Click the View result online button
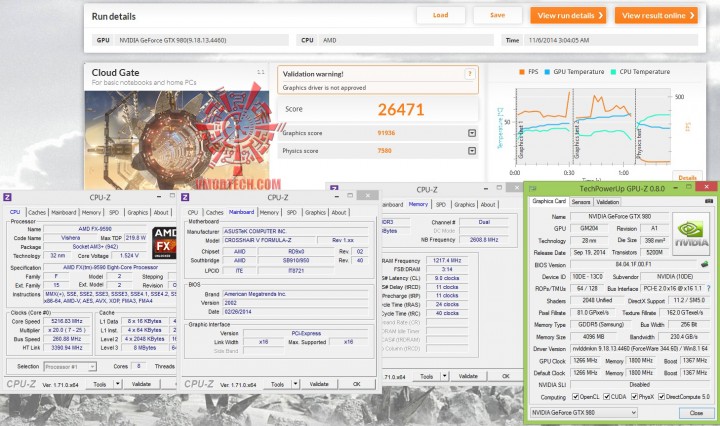720x426 pixels. [657, 15]
